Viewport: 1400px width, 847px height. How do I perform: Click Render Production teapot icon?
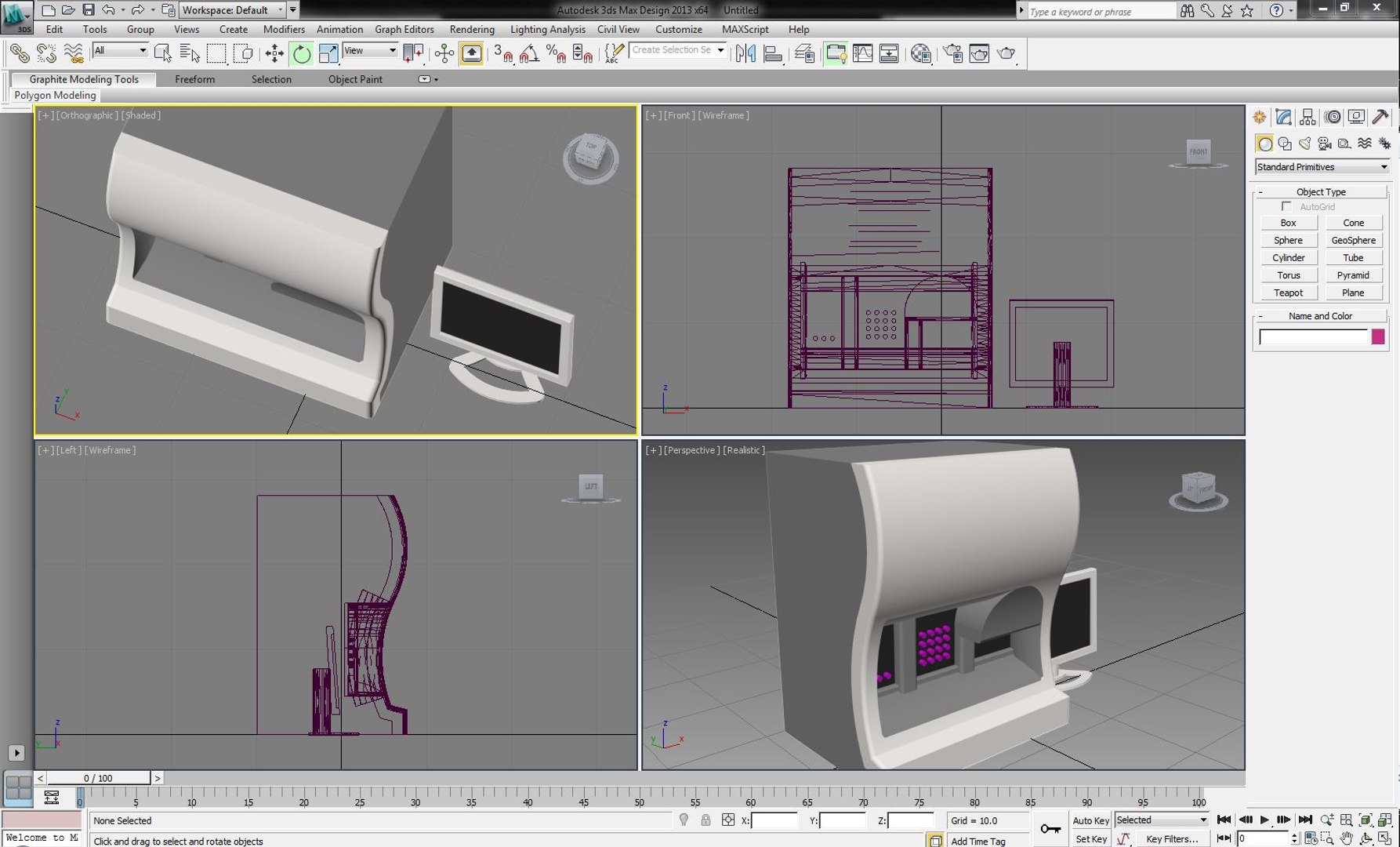pyautogui.click(x=1006, y=53)
